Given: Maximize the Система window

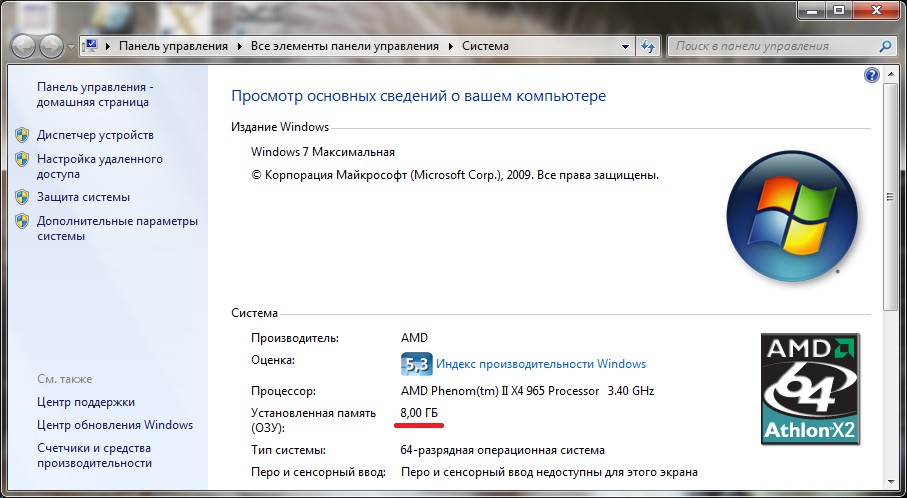Looking at the screenshot, I should point(839,10).
